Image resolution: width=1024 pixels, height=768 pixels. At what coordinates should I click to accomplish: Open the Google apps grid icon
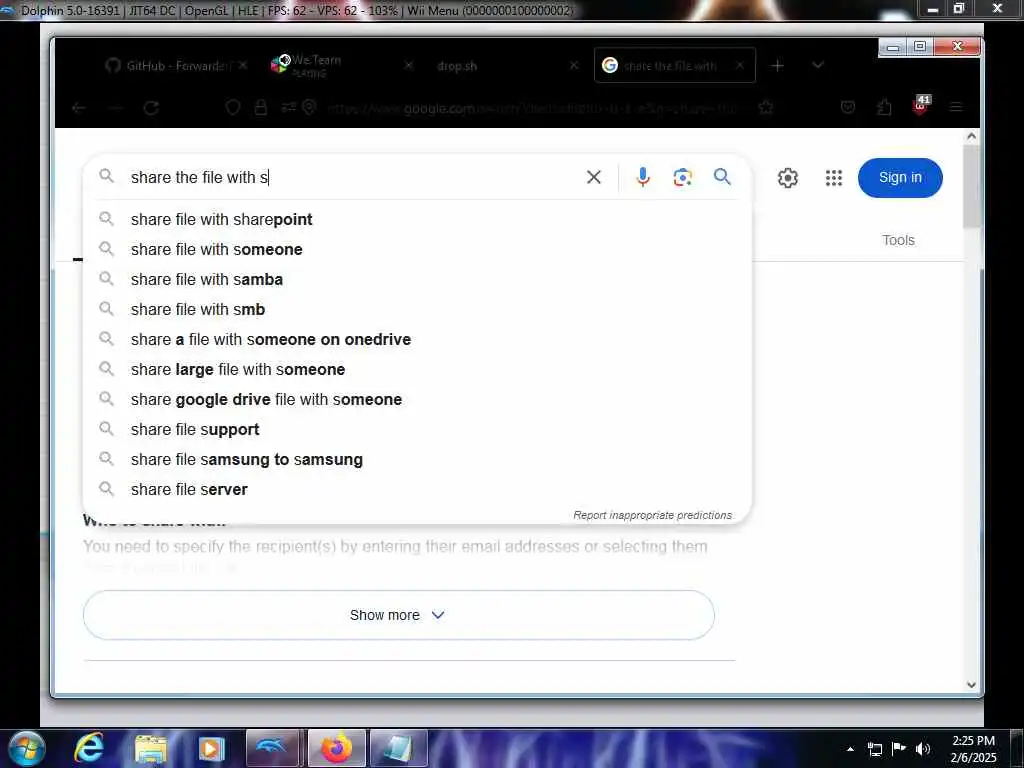pos(833,178)
